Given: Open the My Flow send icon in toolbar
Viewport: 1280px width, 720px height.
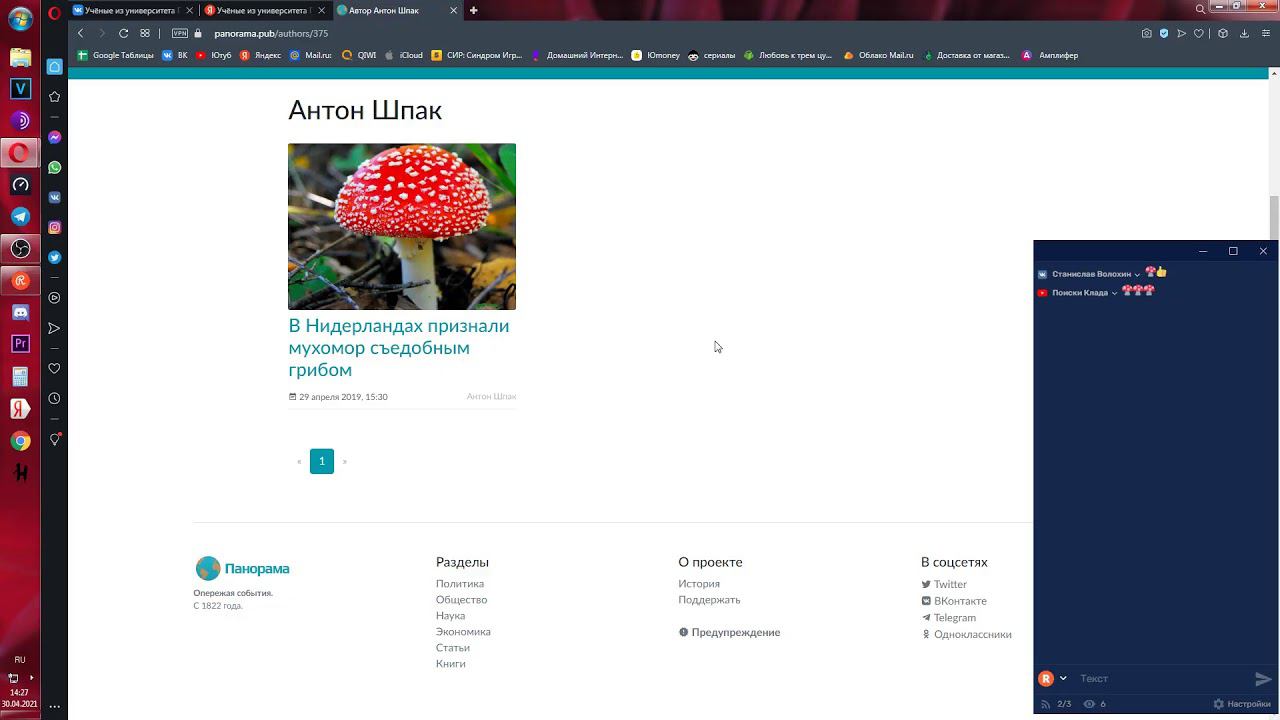Looking at the screenshot, I should (x=1181, y=33).
